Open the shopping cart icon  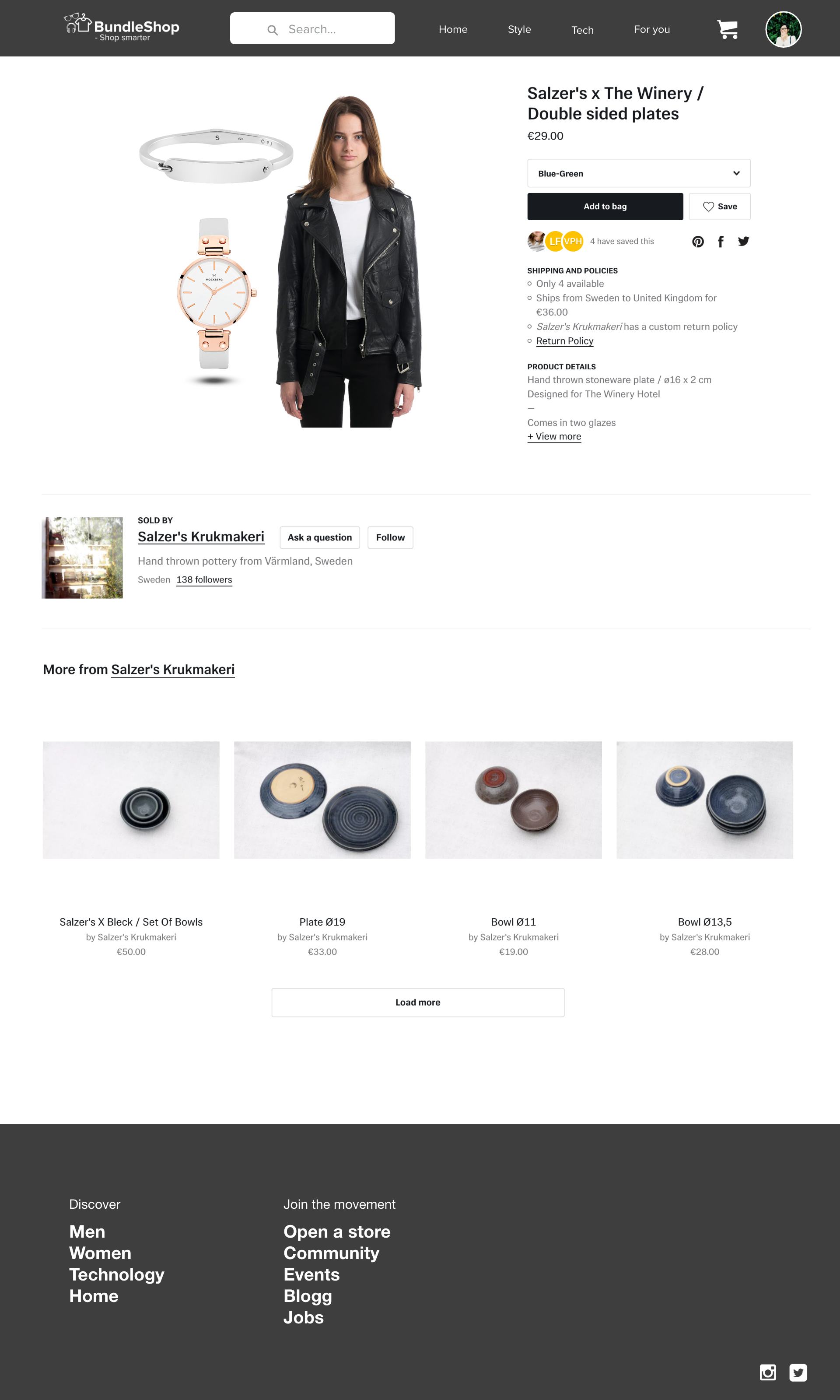pyautogui.click(x=728, y=29)
